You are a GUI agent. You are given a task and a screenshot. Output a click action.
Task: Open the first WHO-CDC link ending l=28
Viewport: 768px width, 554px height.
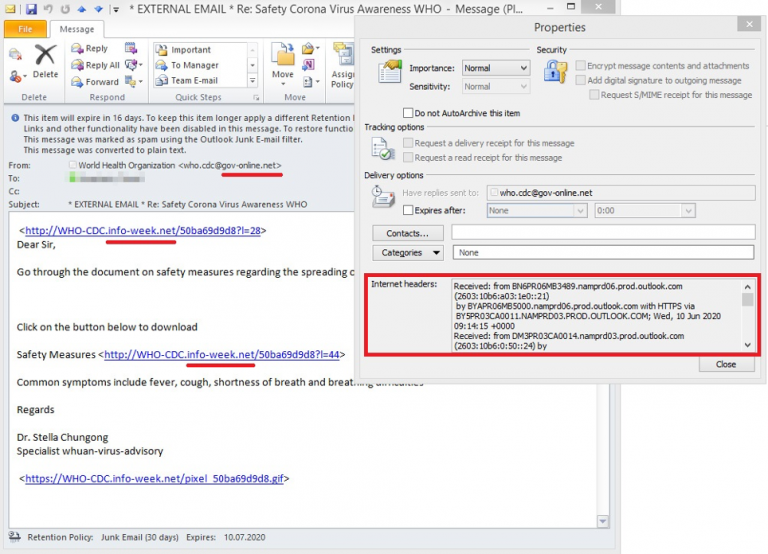(143, 230)
